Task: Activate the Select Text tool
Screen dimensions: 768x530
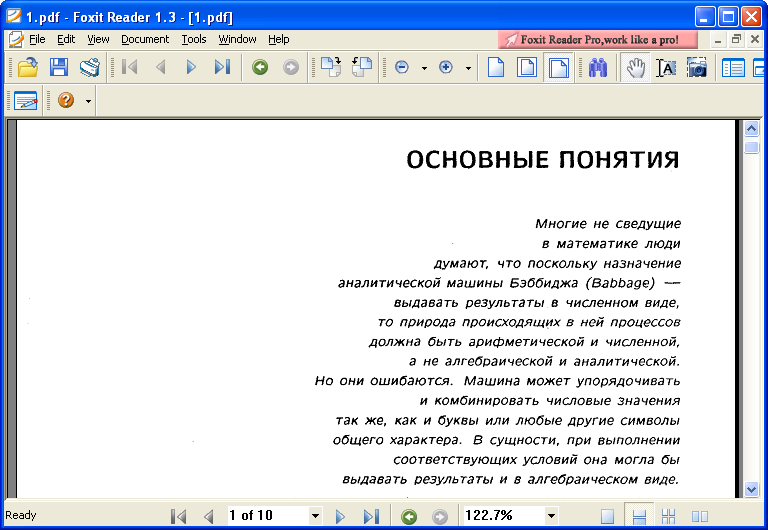Action: (666, 68)
